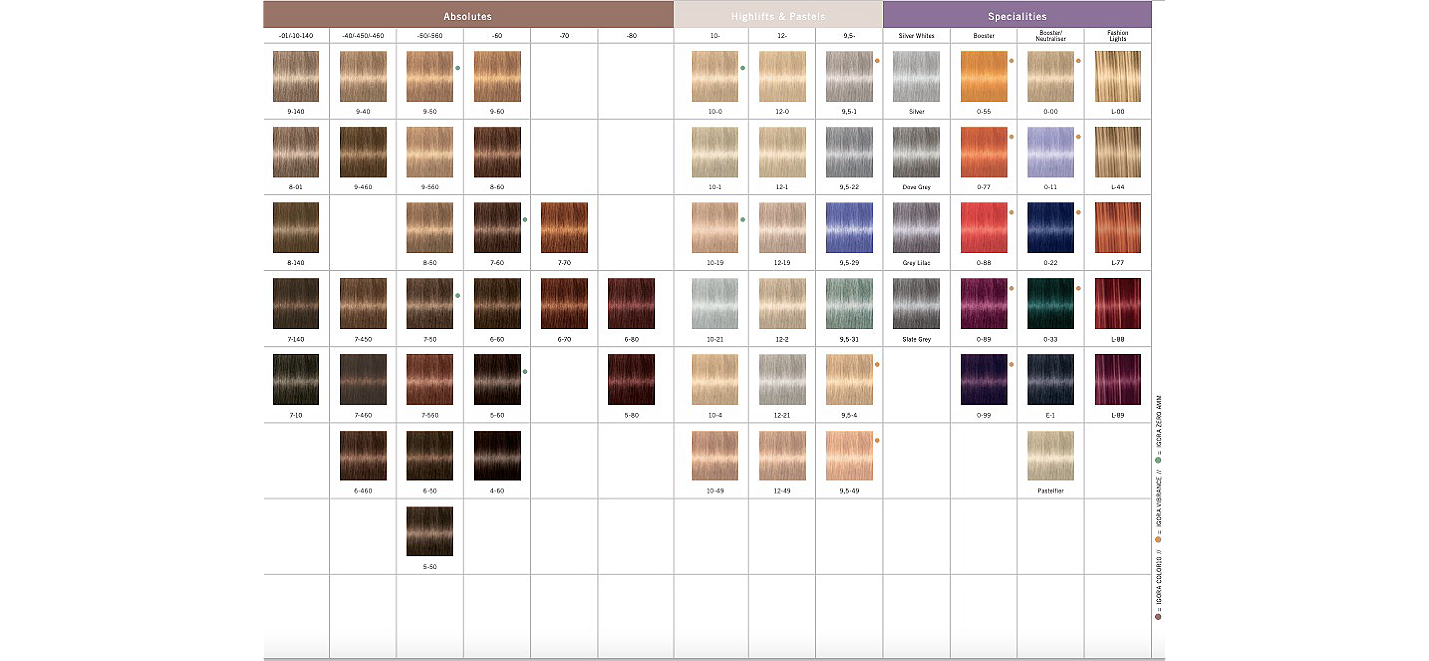Switch to the Specialities section header

point(1016,16)
